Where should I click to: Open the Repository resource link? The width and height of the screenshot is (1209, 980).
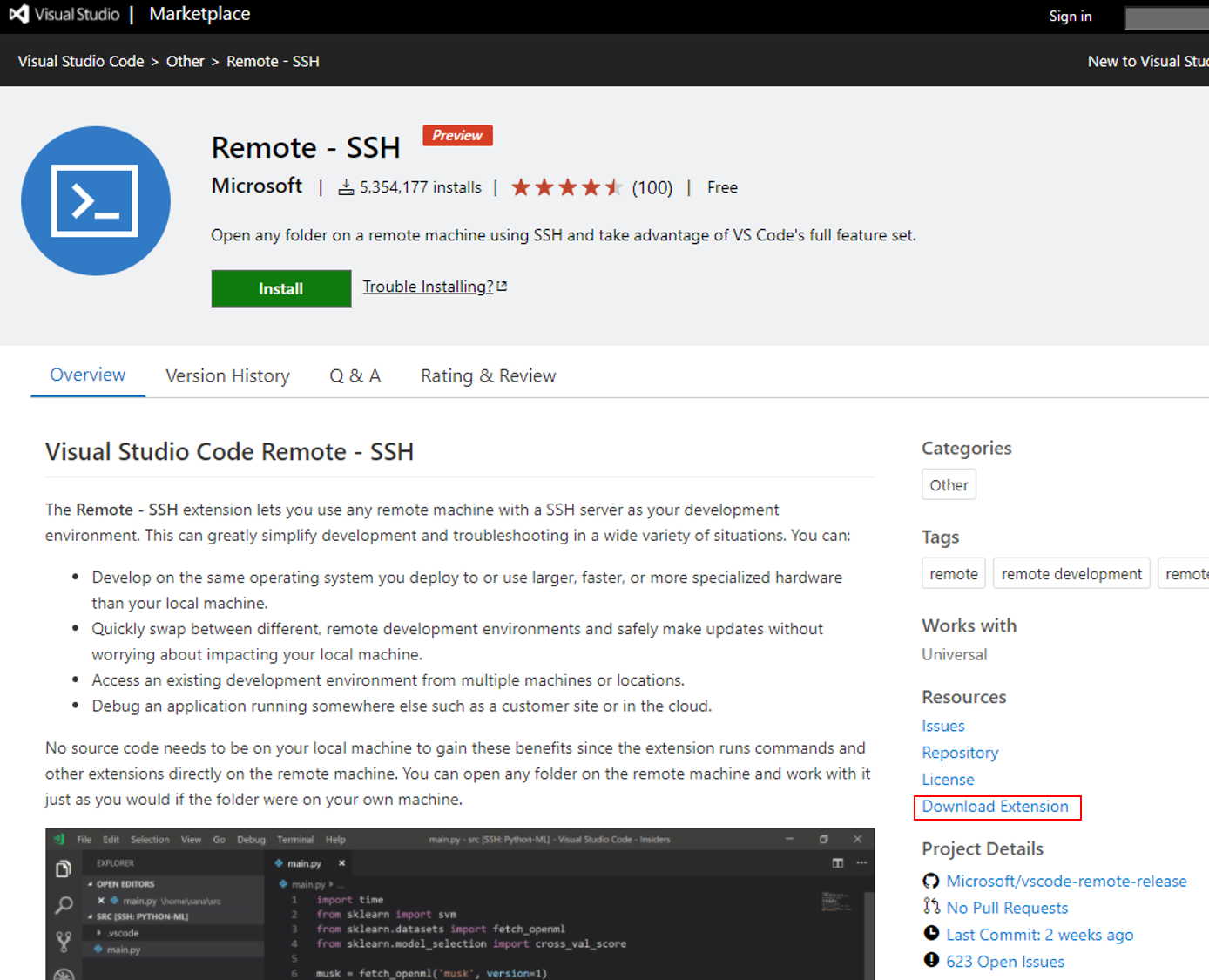tap(960, 753)
